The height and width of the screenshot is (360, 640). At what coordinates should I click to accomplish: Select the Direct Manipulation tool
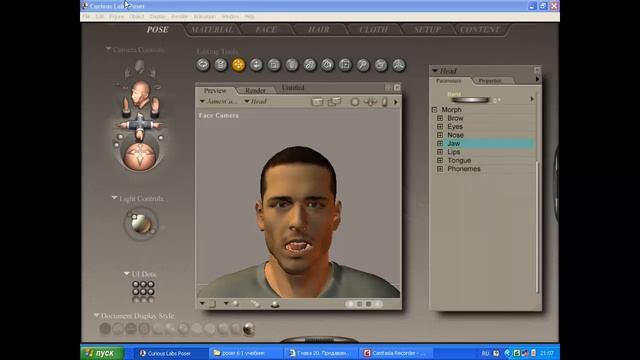[399, 65]
